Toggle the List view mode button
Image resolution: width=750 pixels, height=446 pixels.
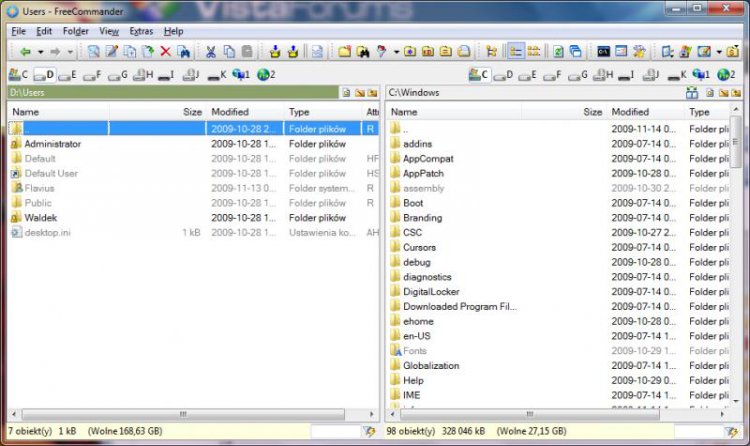click(x=534, y=51)
